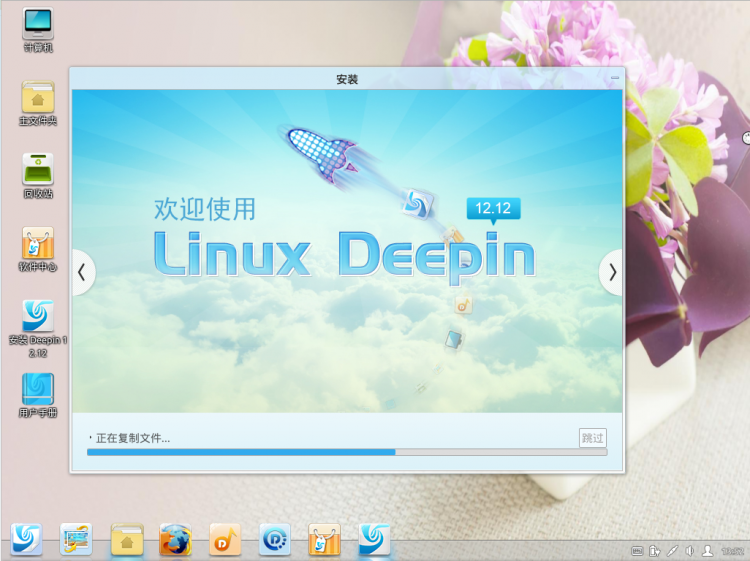
Task: Click the clock in the tray
Action: pyautogui.click(x=732, y=551)
